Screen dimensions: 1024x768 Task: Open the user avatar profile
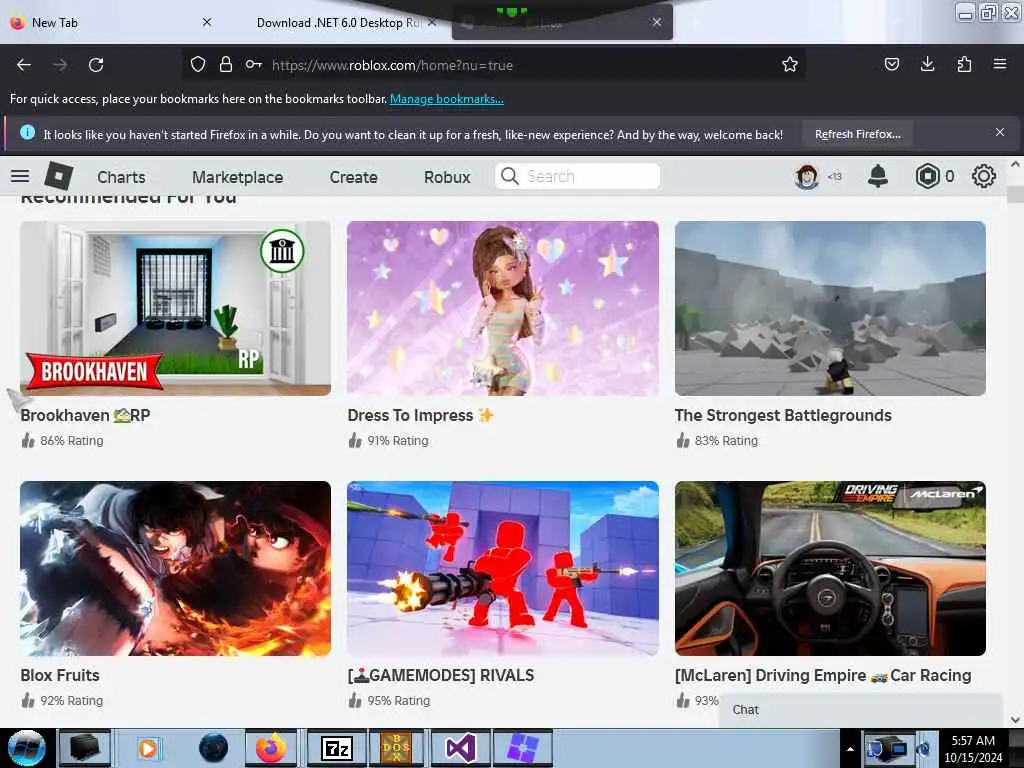[807, 176]
